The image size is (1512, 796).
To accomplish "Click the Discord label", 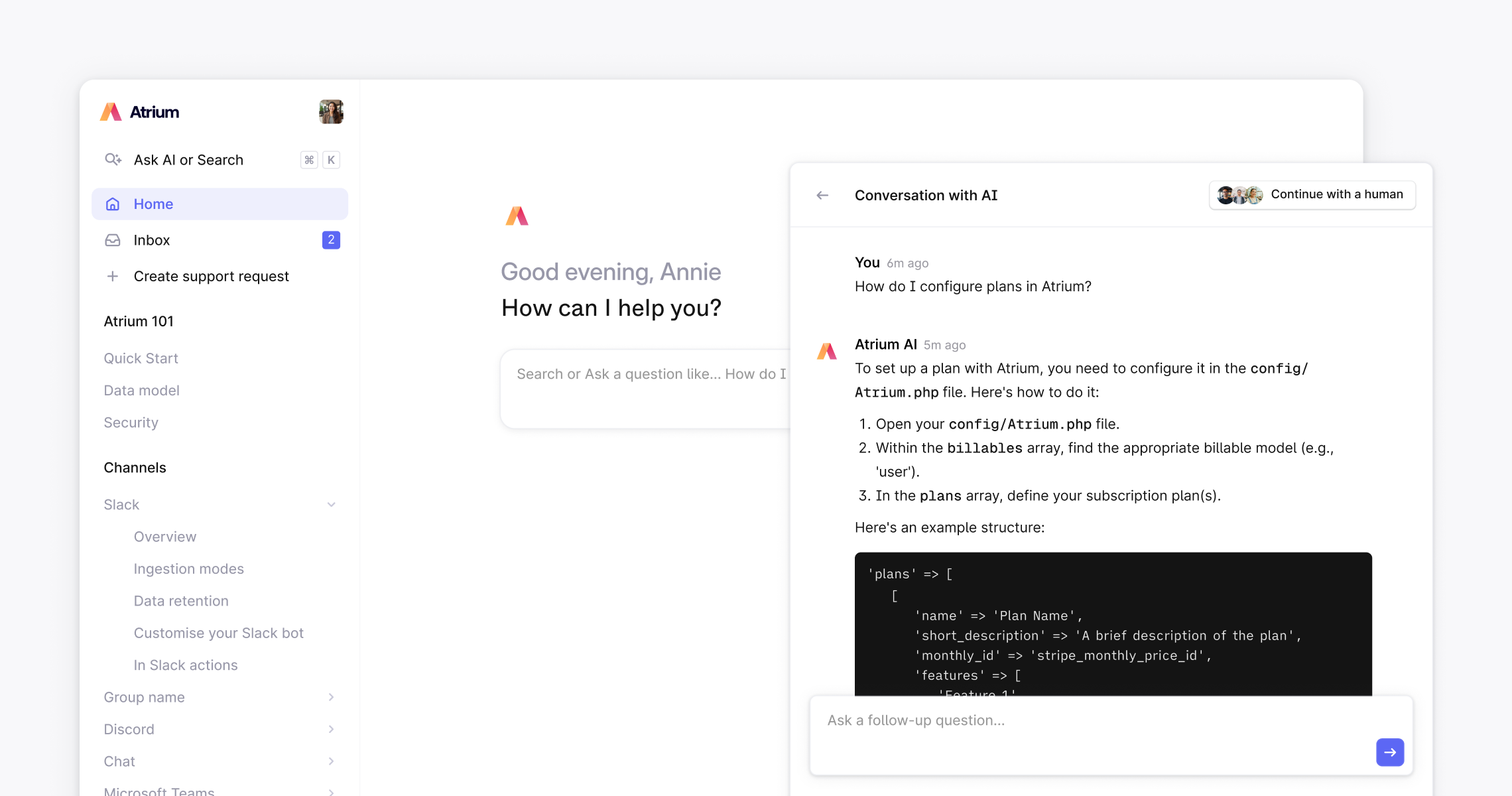I will pos(129,729).
